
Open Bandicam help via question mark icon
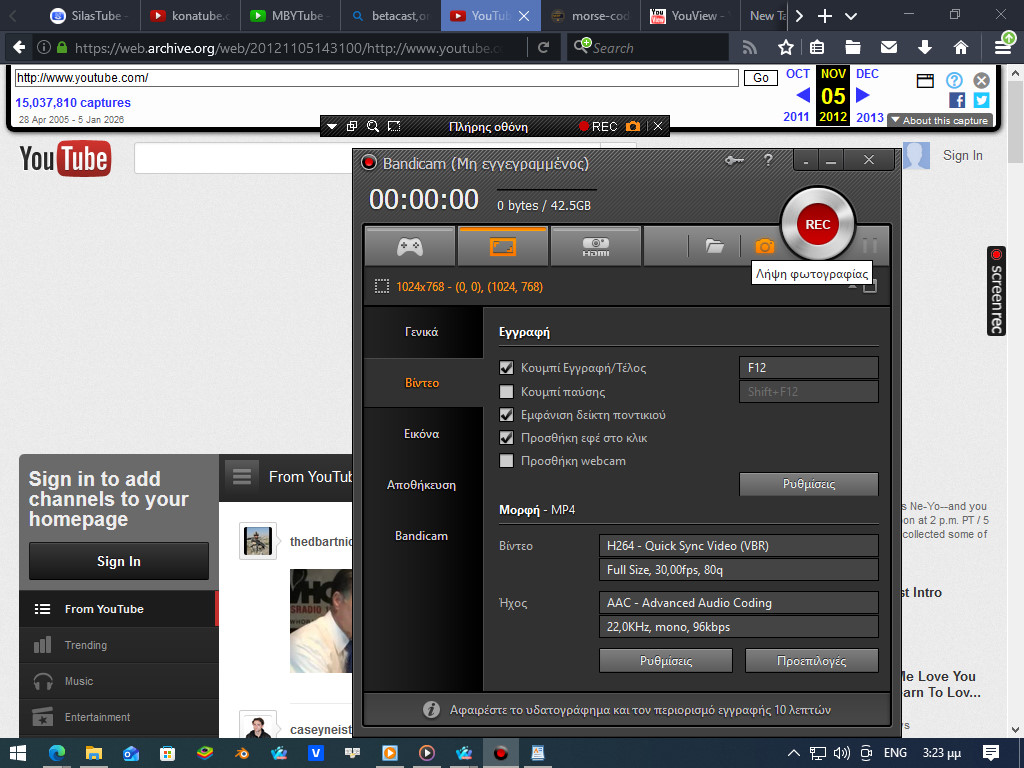click(x=767, y=160)
